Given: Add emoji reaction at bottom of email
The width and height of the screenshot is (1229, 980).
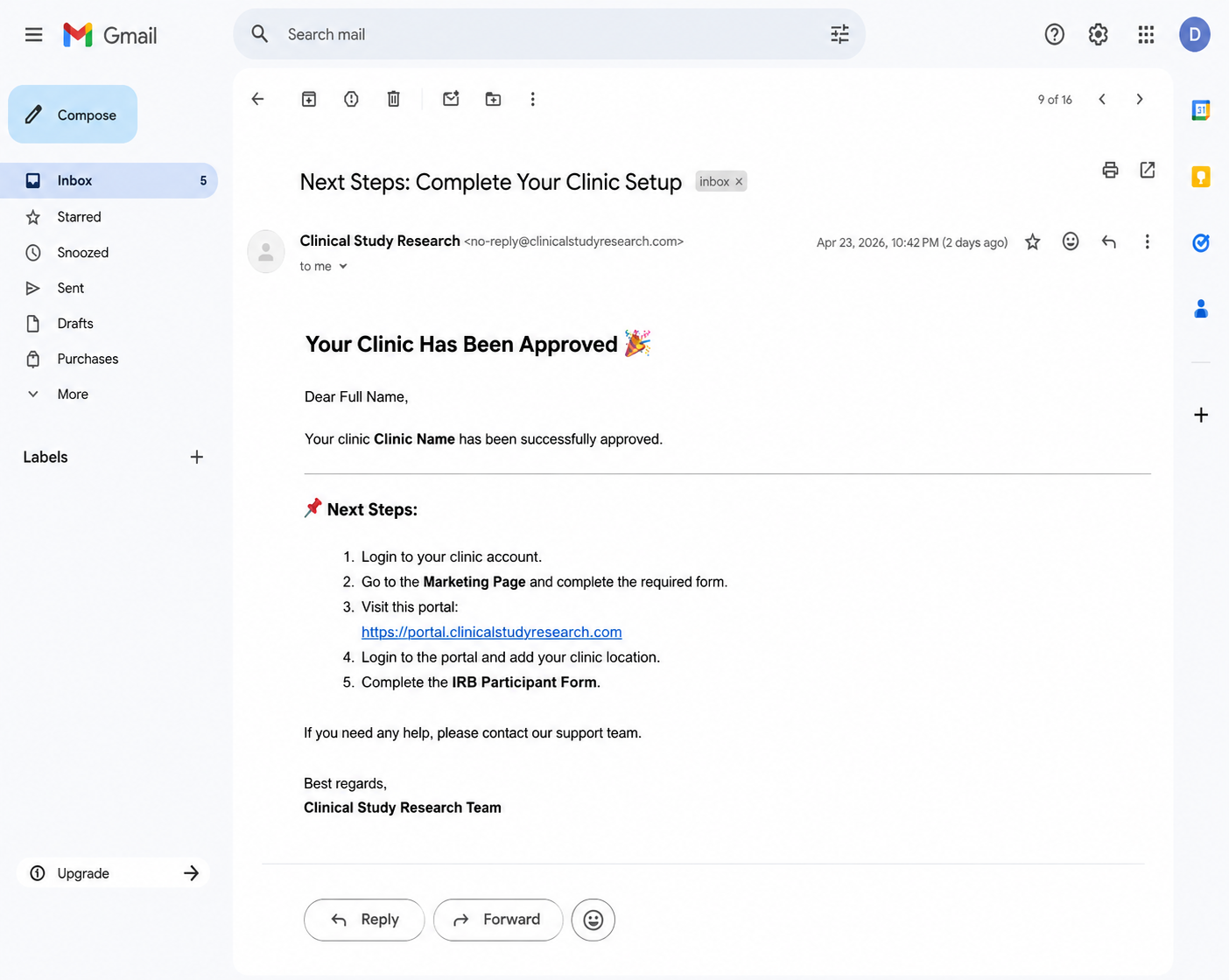Looking at the screenshot, I should [593, 920].
